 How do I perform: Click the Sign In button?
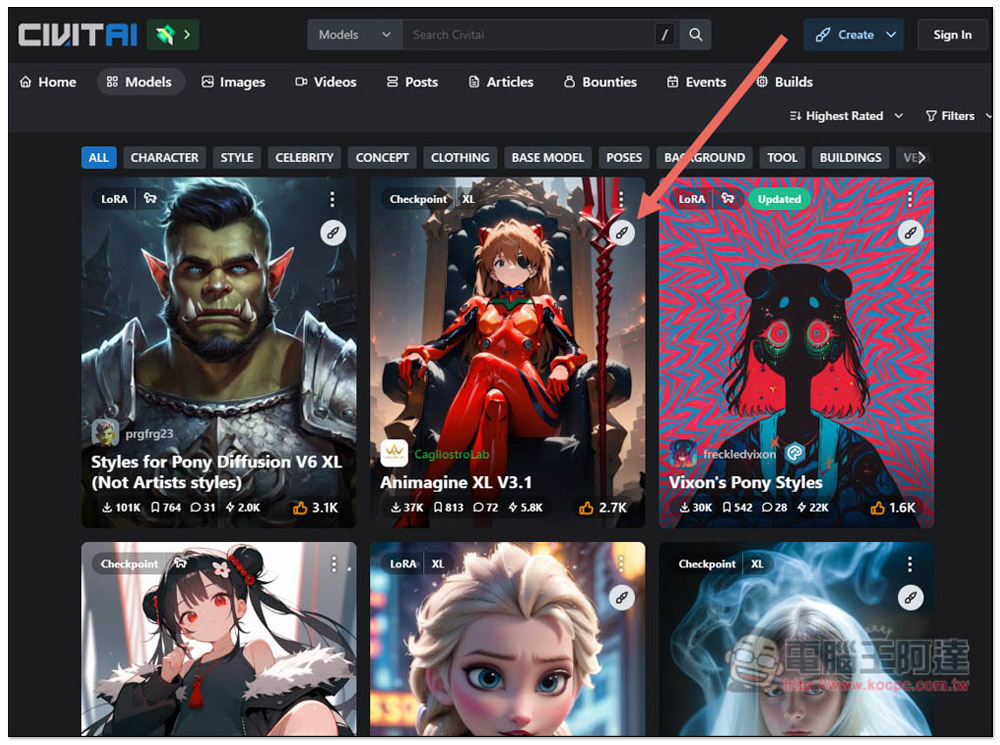click(x=952, y=34)
